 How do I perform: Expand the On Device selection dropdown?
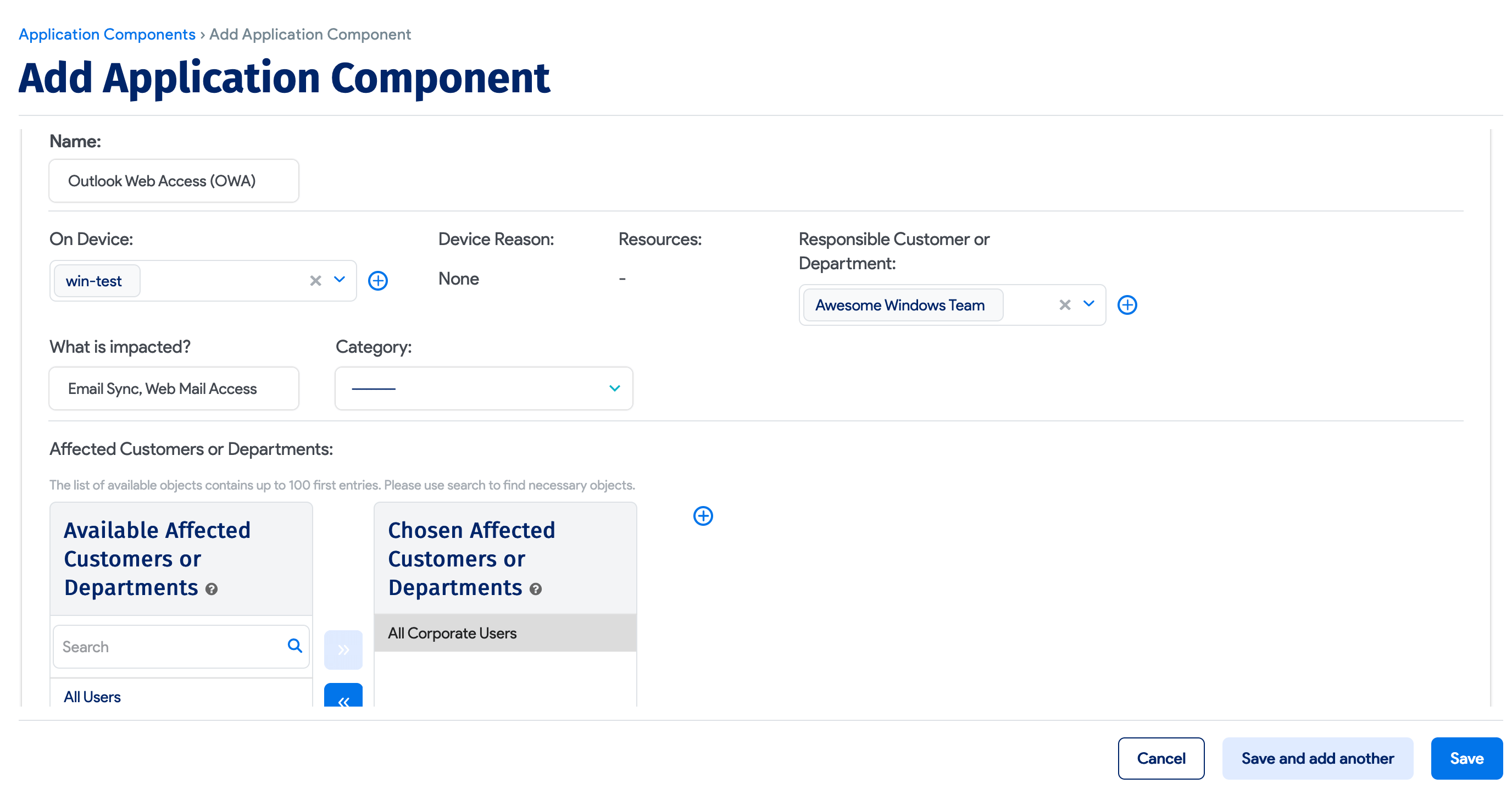point(338,280)
